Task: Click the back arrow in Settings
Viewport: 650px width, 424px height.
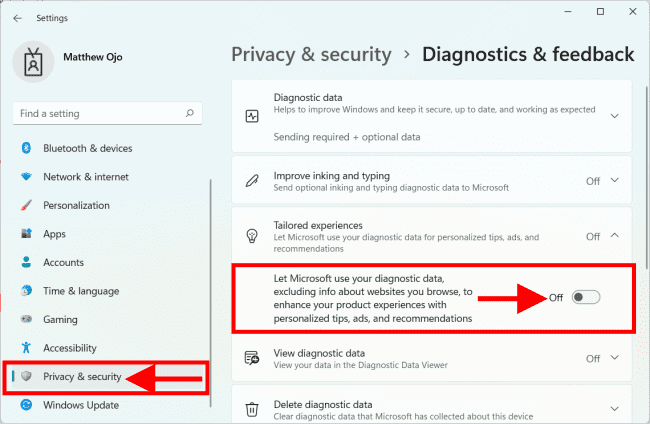Action: click(17, 17)
